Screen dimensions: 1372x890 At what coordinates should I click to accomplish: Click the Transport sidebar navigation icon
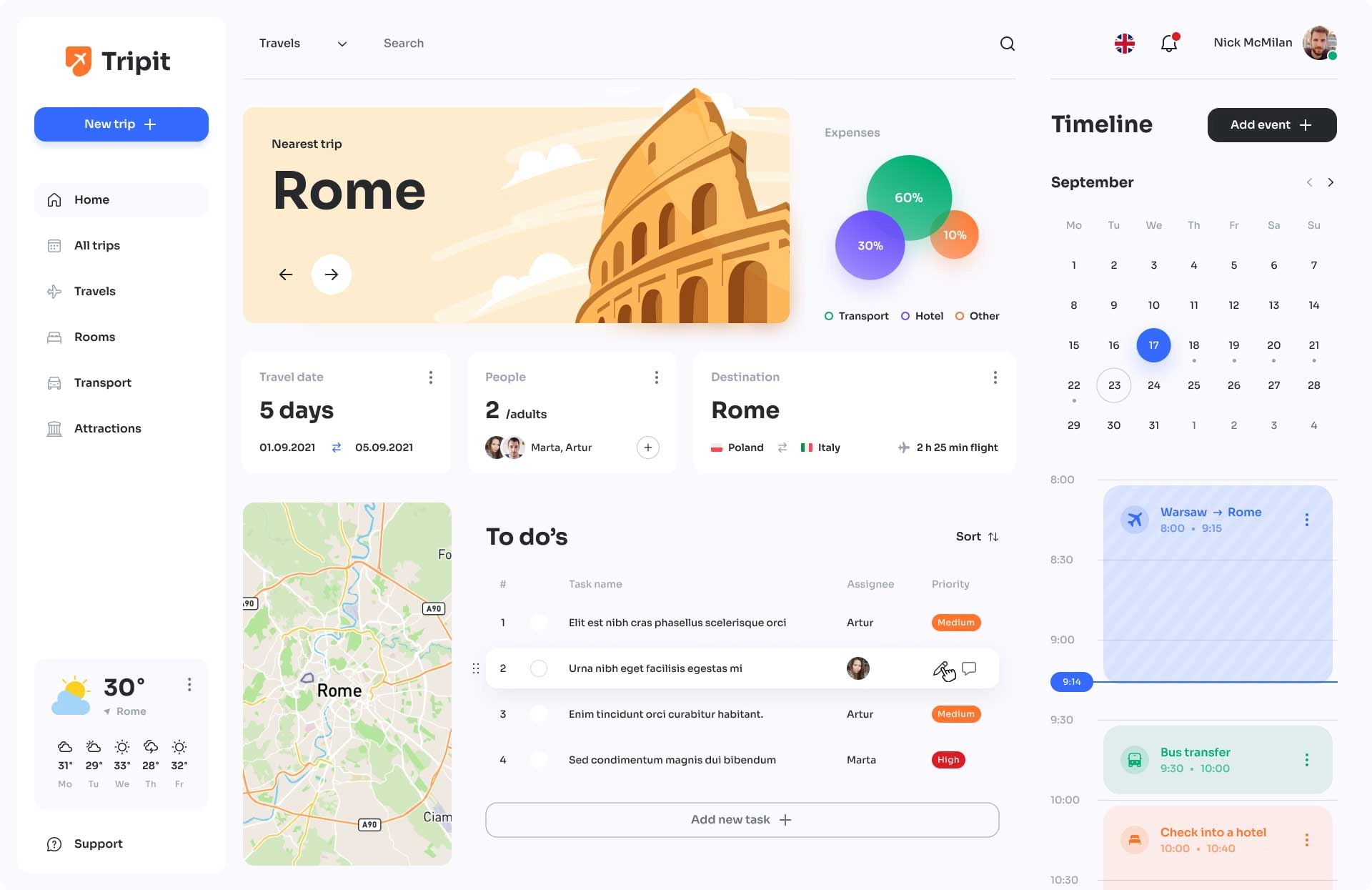point(54,382)
